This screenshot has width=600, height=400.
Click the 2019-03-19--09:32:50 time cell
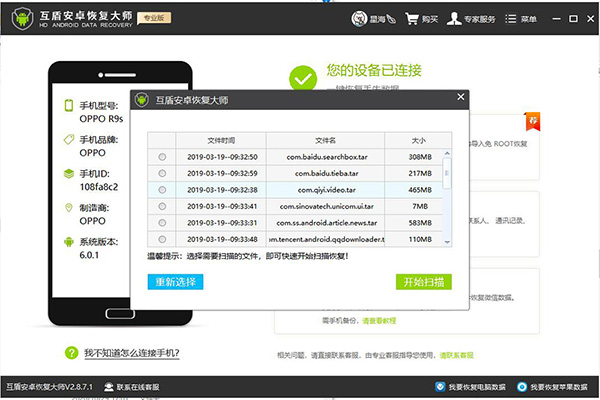point(222,157)
